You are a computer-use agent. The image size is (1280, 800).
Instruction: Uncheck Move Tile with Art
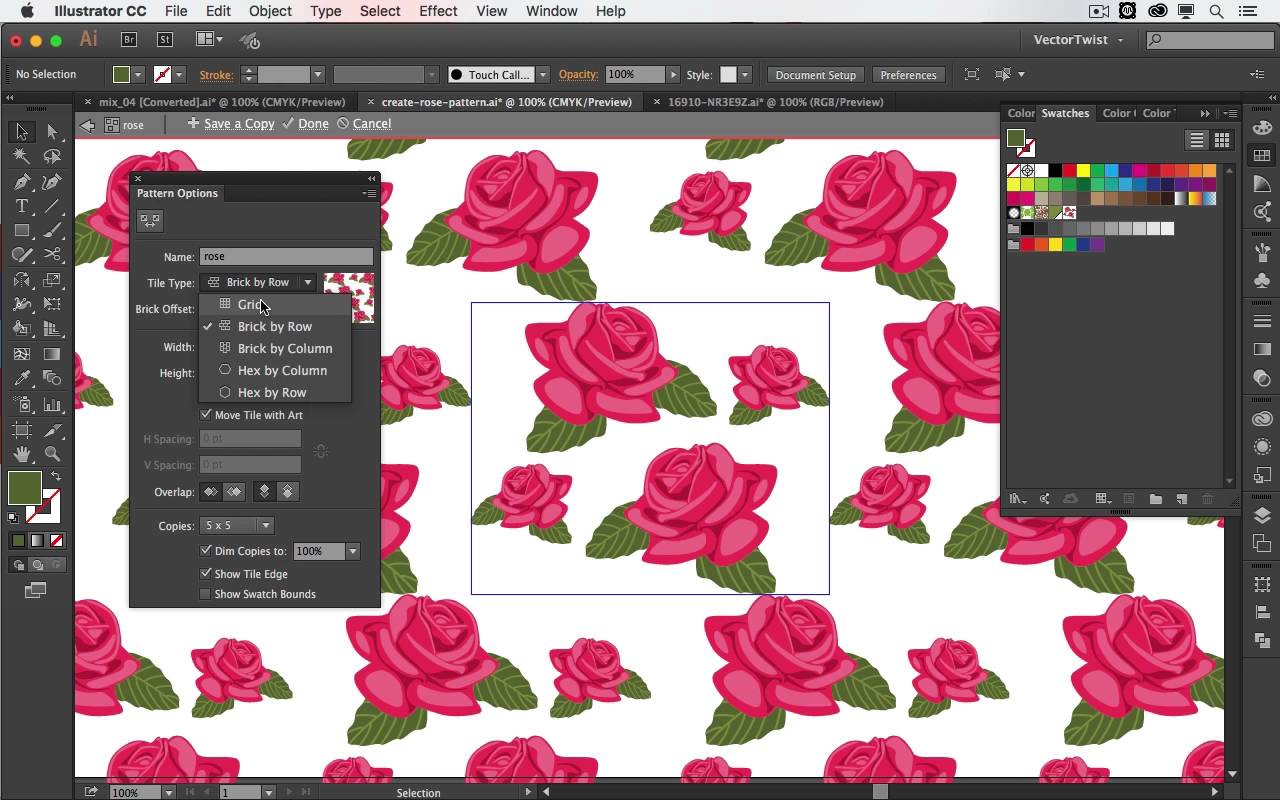[x=206, y=415]
